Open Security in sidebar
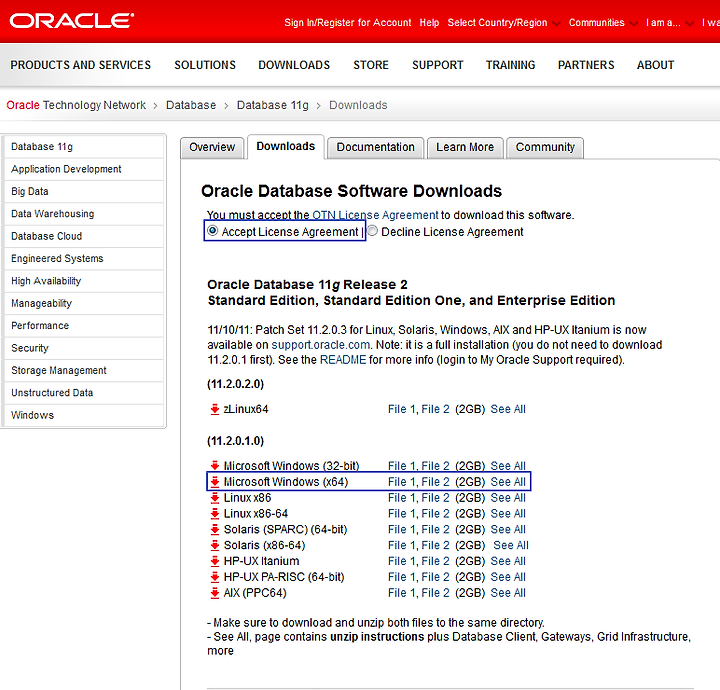 pyautogui.click(x=84, y=348)
